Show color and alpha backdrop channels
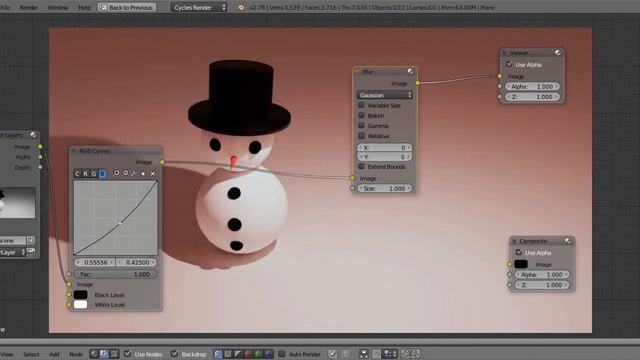Screen dimensions: 640x360 (x=218, y=354)
